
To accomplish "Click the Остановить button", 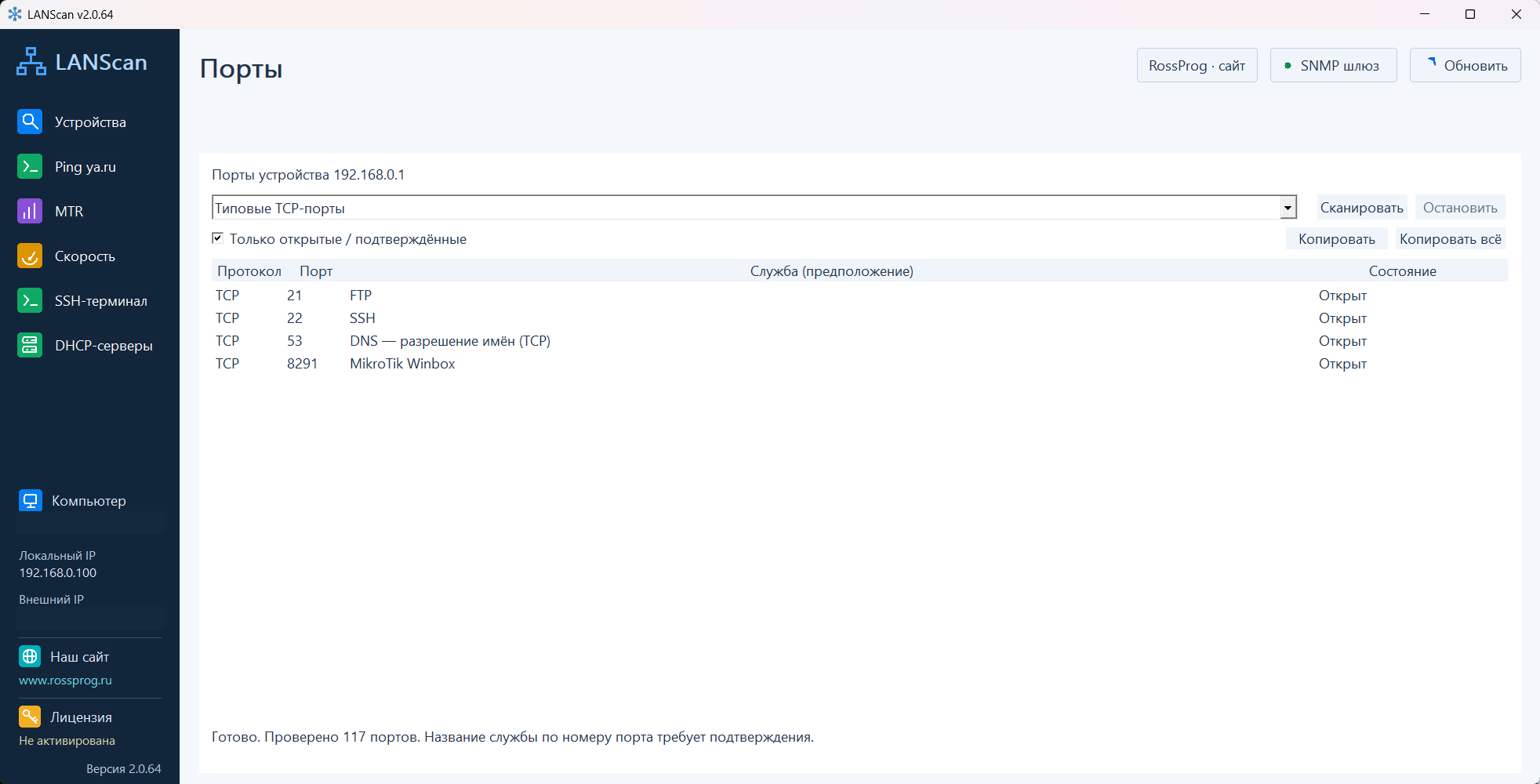I will point(1460,208).
